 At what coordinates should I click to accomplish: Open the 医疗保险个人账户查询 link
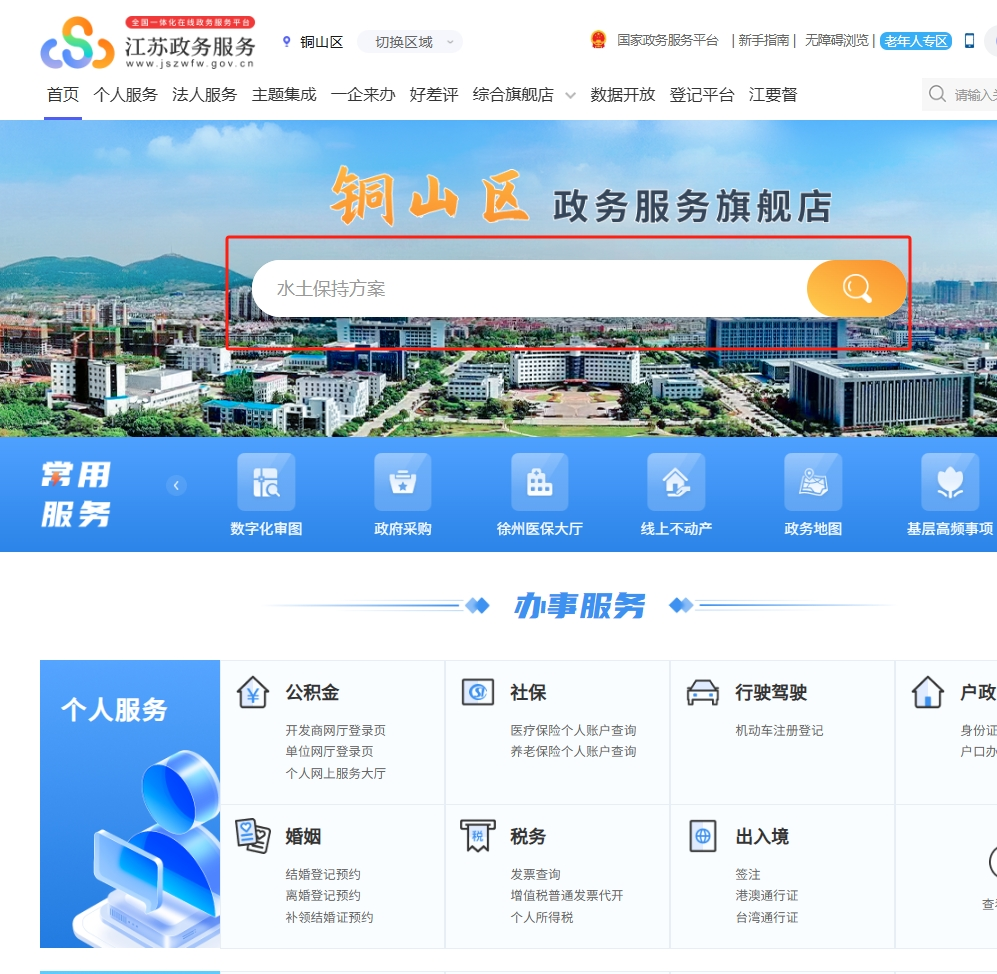click(573, 731)
